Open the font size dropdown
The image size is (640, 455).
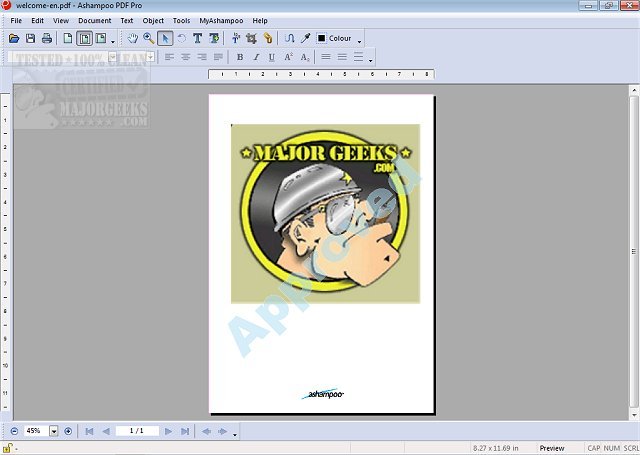[x=151, y=57]
